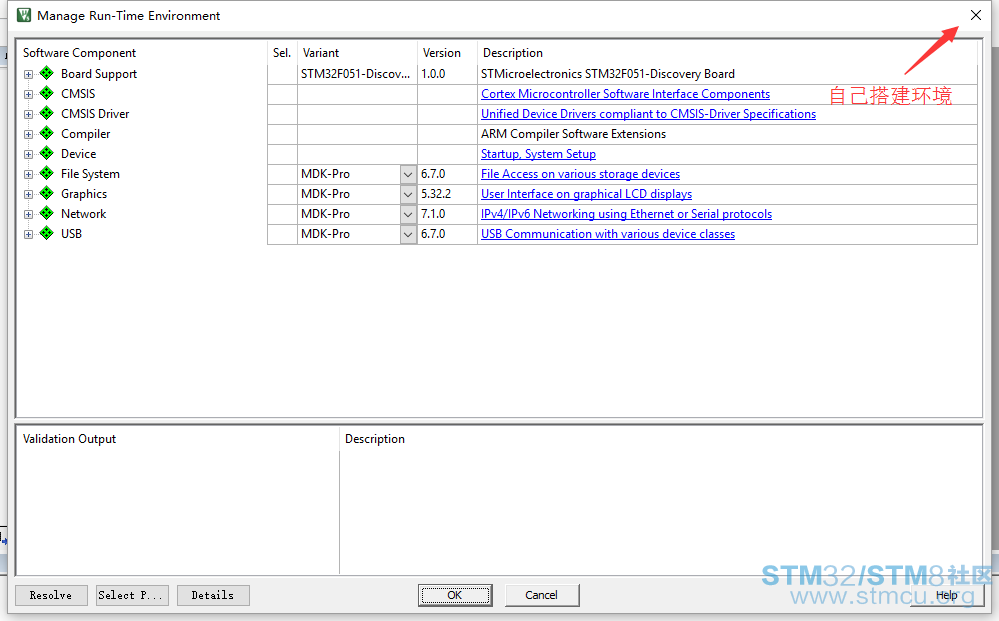Screen dimensions: 999x621
Task: Click the Graphics green diamond icon
Action: 47,194
